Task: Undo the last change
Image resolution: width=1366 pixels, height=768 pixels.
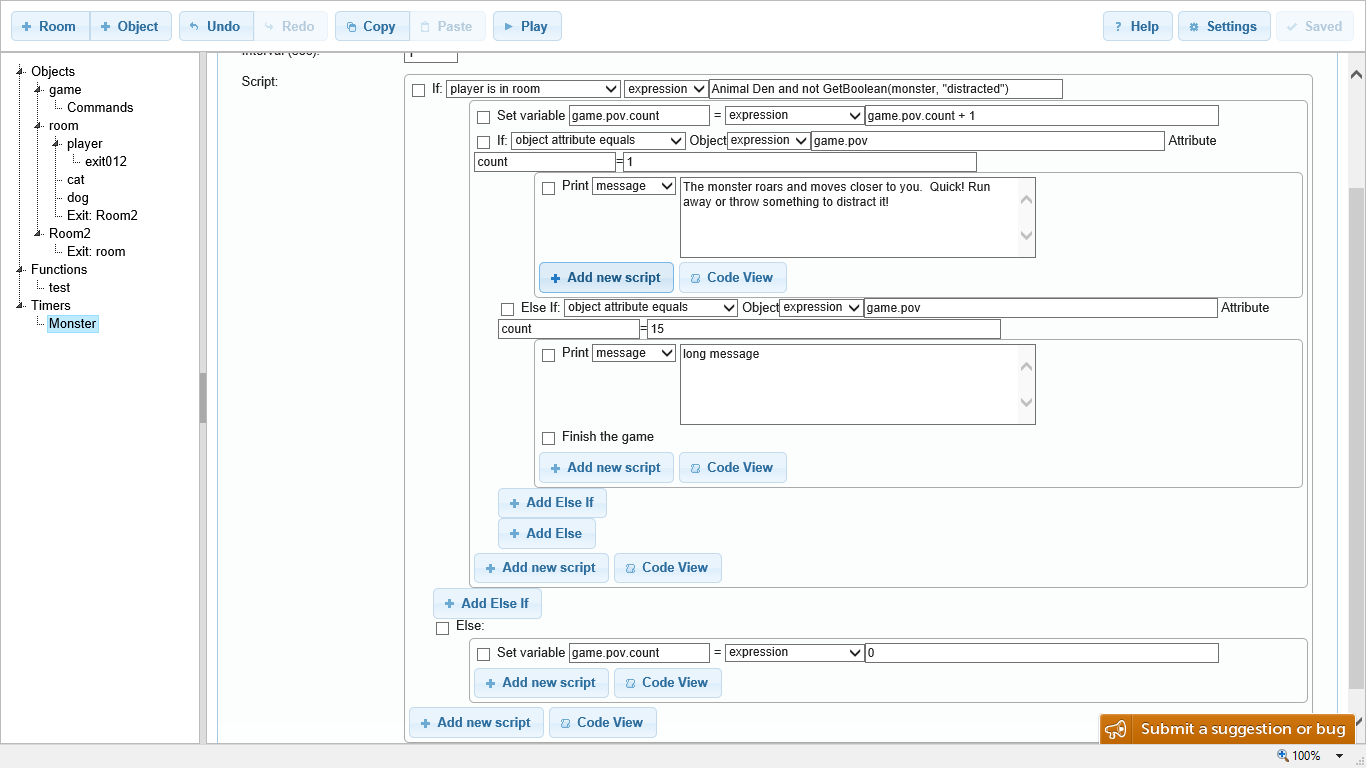Action: point(215,27)
